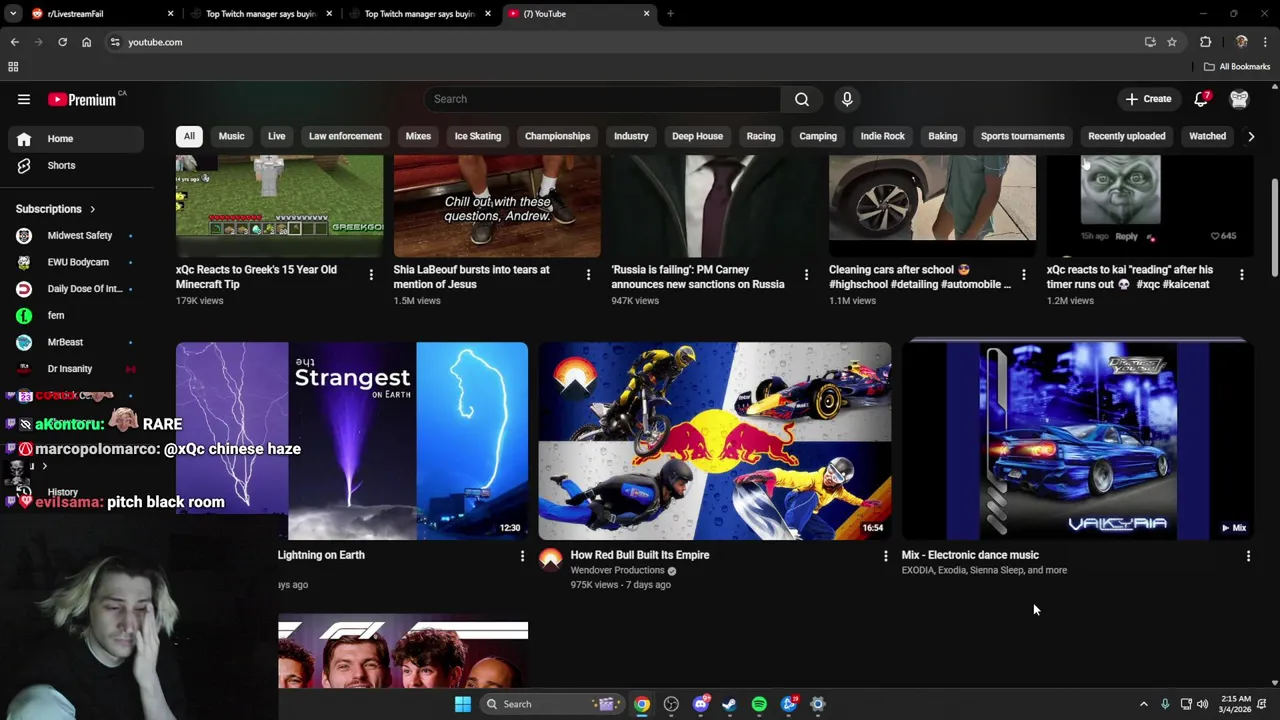The width and height of the screenshot is (1280, 720).
Task: Open Steam from the taskbar
Action: click(x=729, y=704)
